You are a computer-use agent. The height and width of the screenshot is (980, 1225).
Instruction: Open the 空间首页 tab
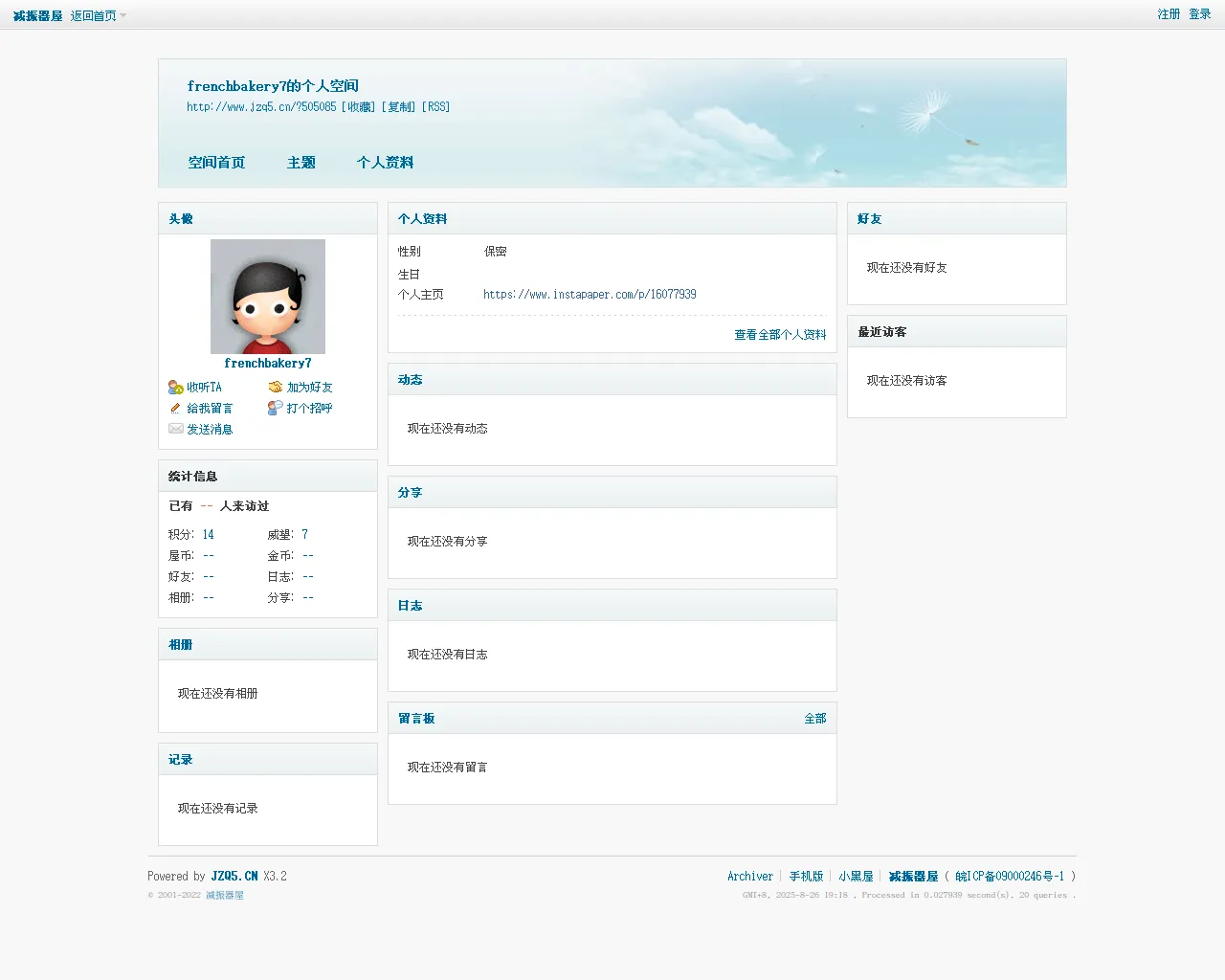(x=216, y=163)
